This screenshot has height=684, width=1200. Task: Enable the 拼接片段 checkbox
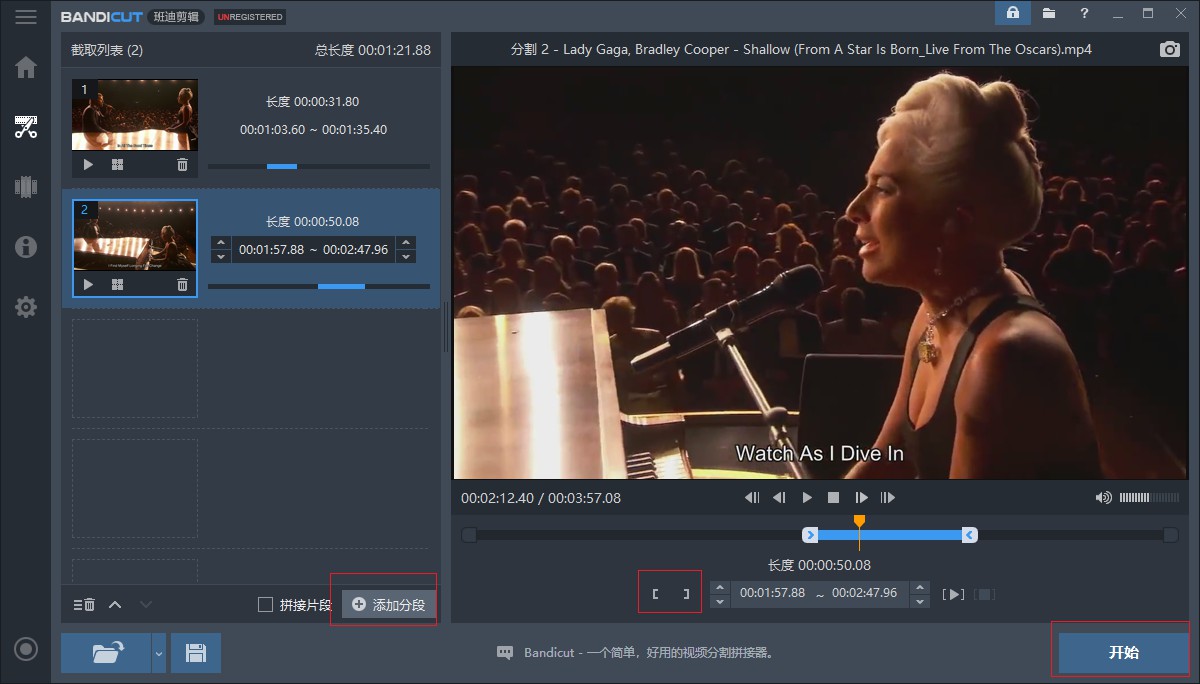(265, 604)
